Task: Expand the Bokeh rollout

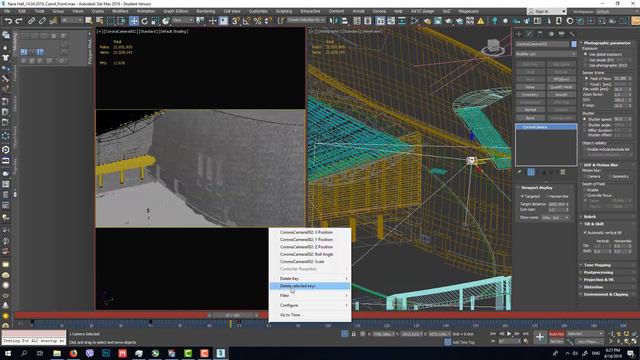Action: 607,216
